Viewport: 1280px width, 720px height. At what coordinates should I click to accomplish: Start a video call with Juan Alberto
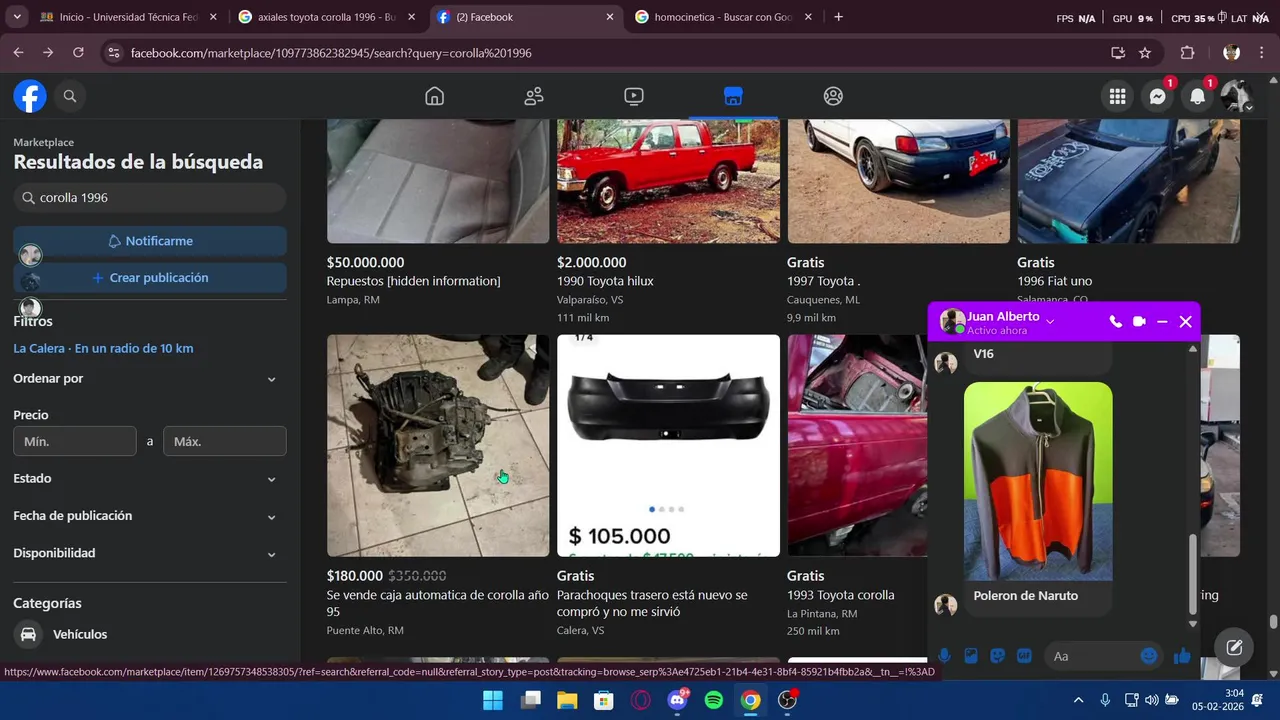[1139, 322]
